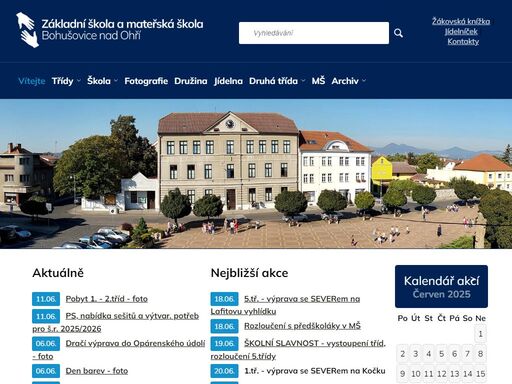Select day 13 in the calendar
This screenshot has height=384, width=512.
point(454,374)
